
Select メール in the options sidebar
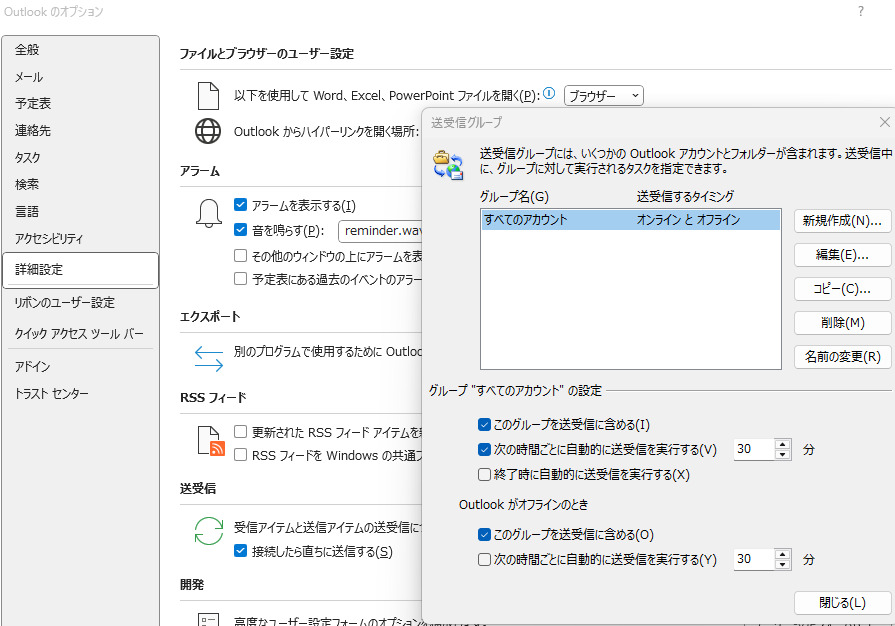[x=30, y=77]
